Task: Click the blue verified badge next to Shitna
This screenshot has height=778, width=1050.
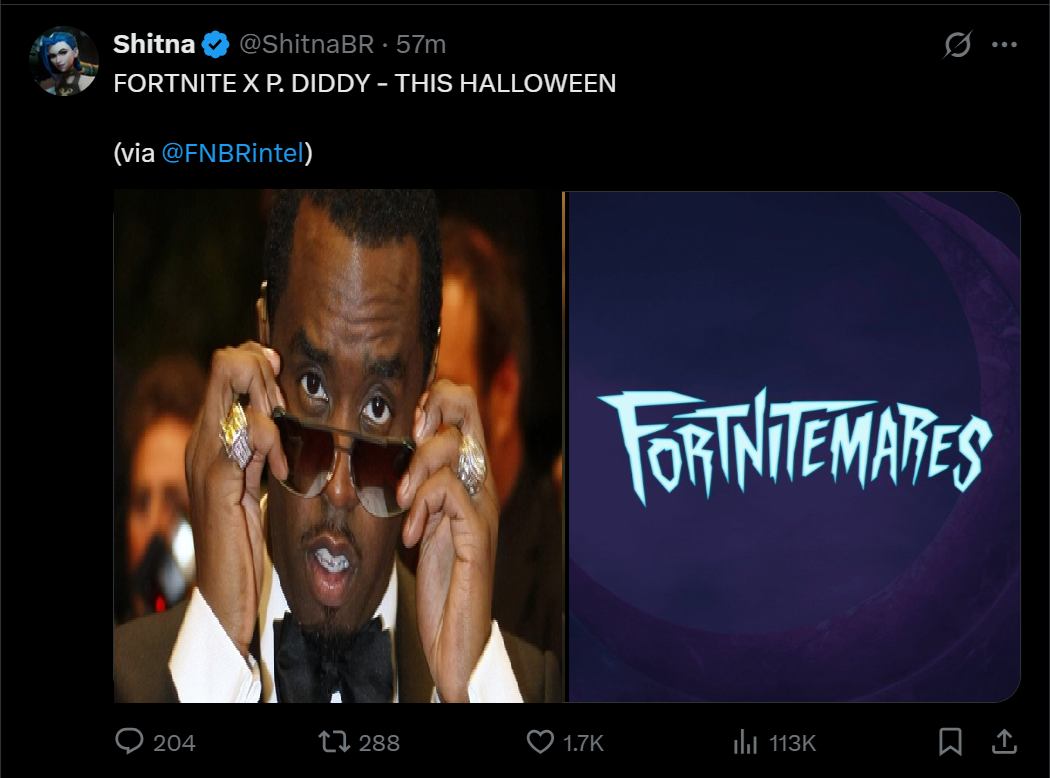Action: point(215,45)
